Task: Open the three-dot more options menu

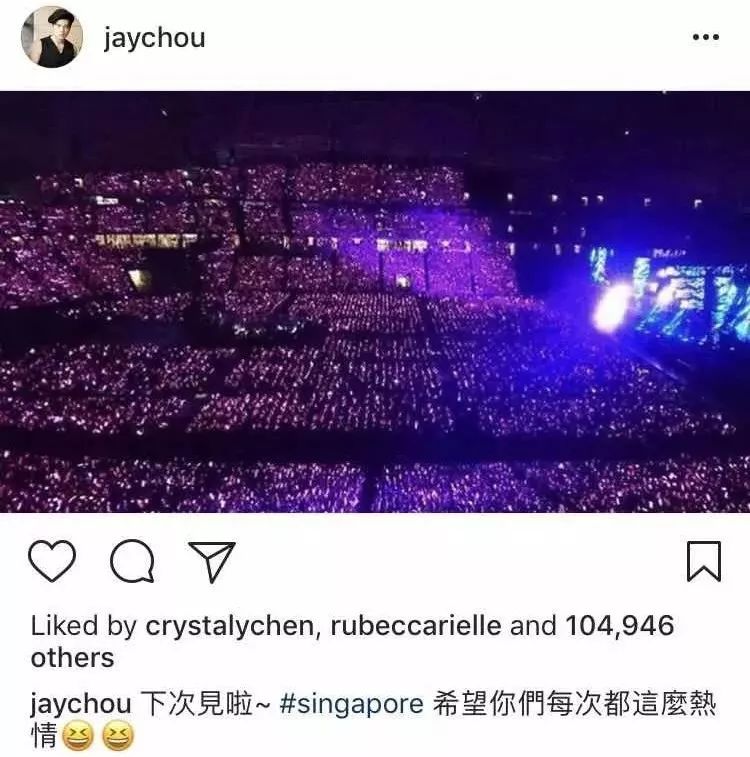Action: [x=706, y=37]
